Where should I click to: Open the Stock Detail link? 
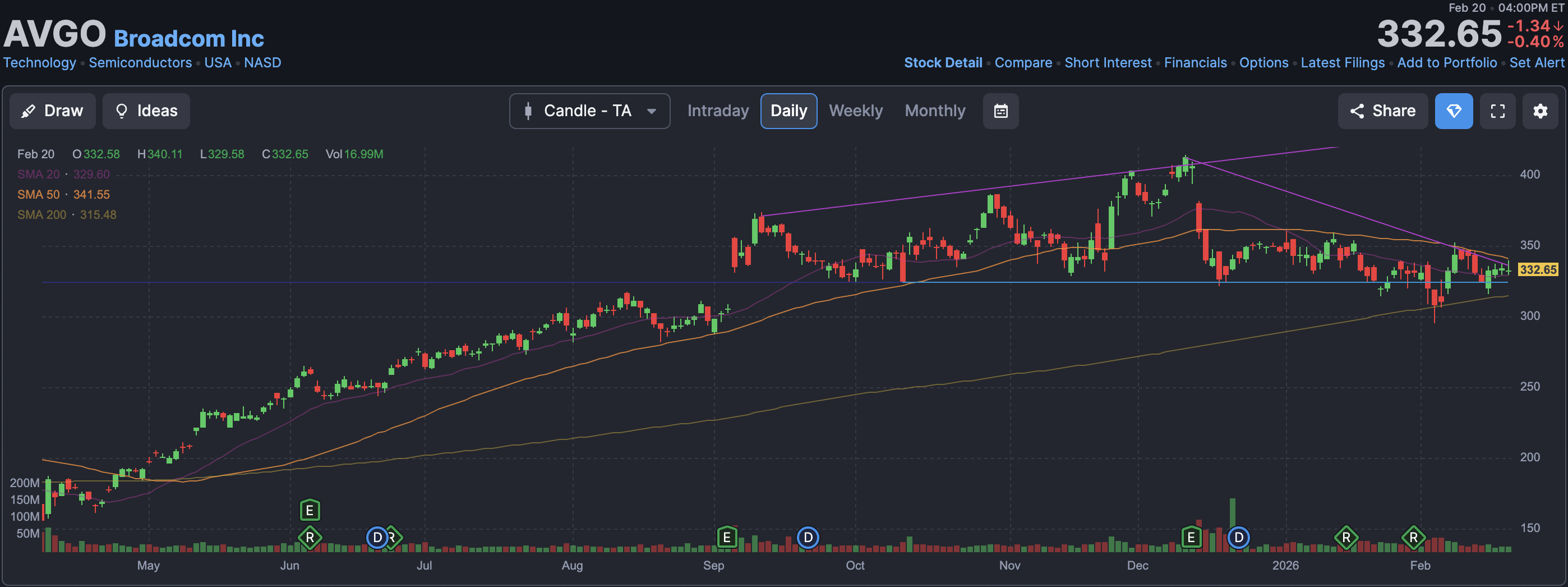click(943, 63)
